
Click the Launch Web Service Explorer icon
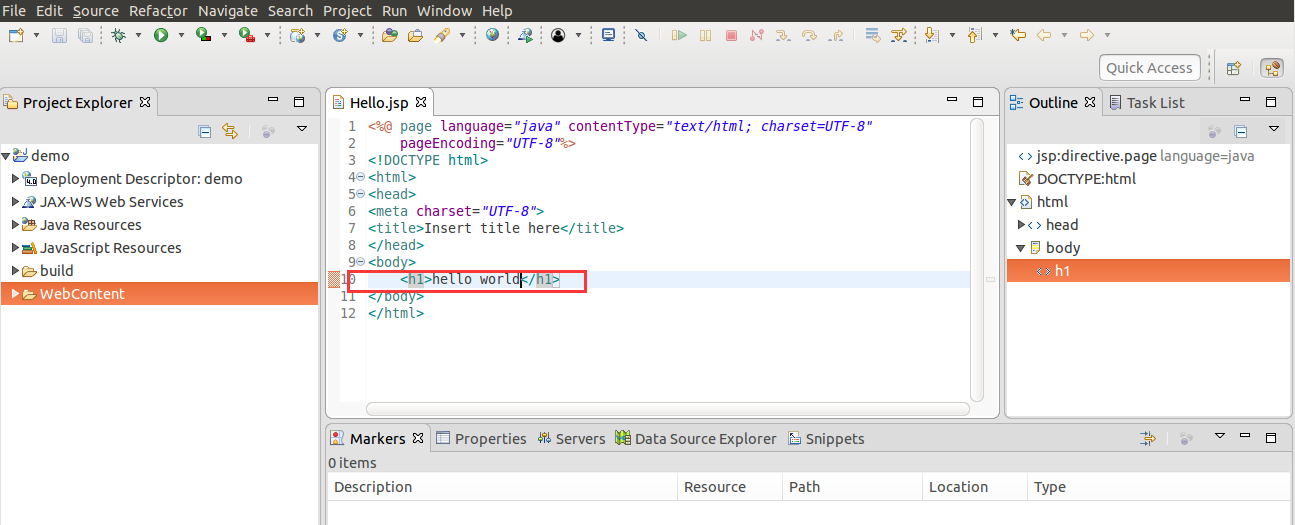point(525,35)
